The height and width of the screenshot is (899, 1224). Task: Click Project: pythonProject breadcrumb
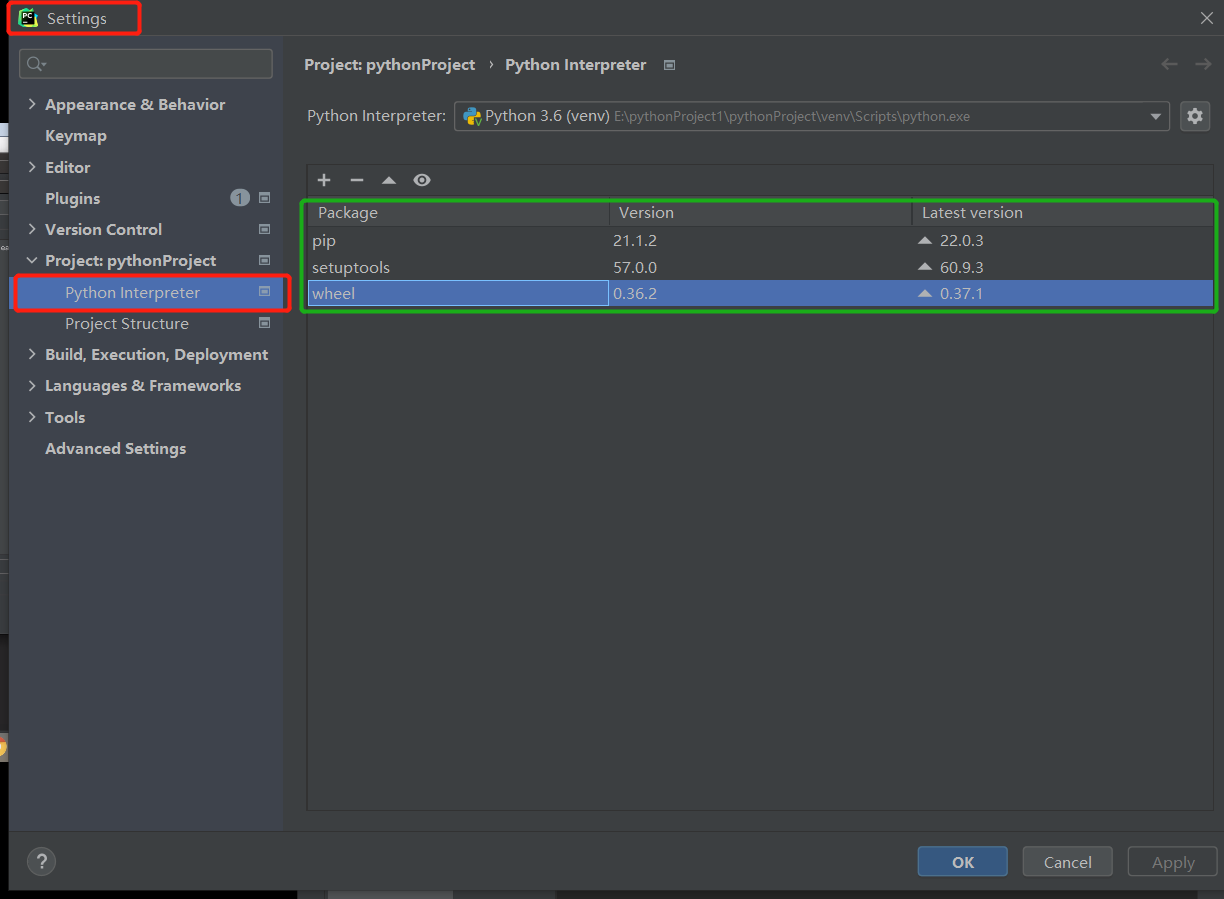[390, 65]
